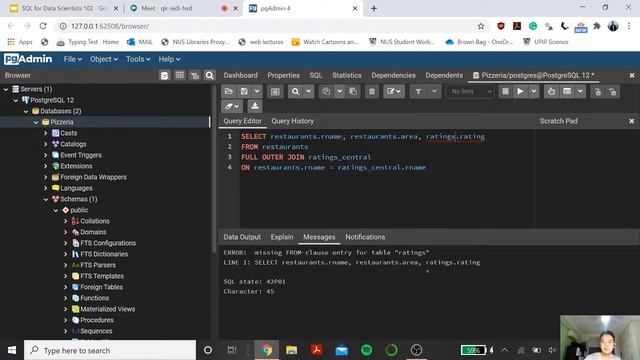Open the NUS Libraries Proxy bookmark
Screen dimensions: 640x360
(195, 42)
